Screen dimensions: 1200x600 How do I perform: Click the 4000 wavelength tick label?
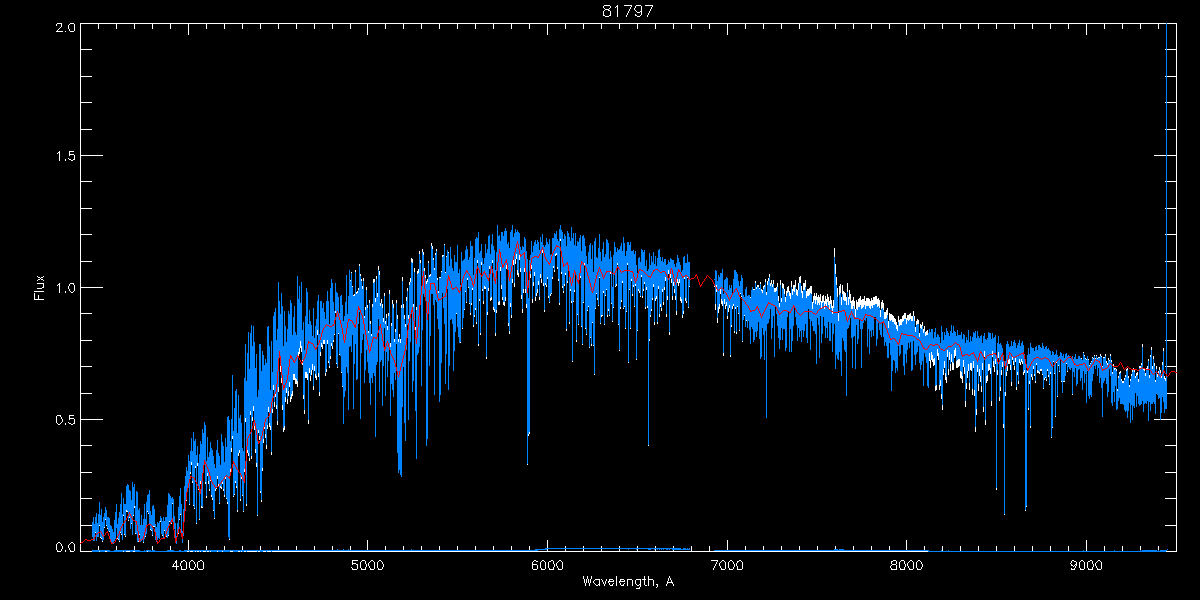tap(188, 564)
